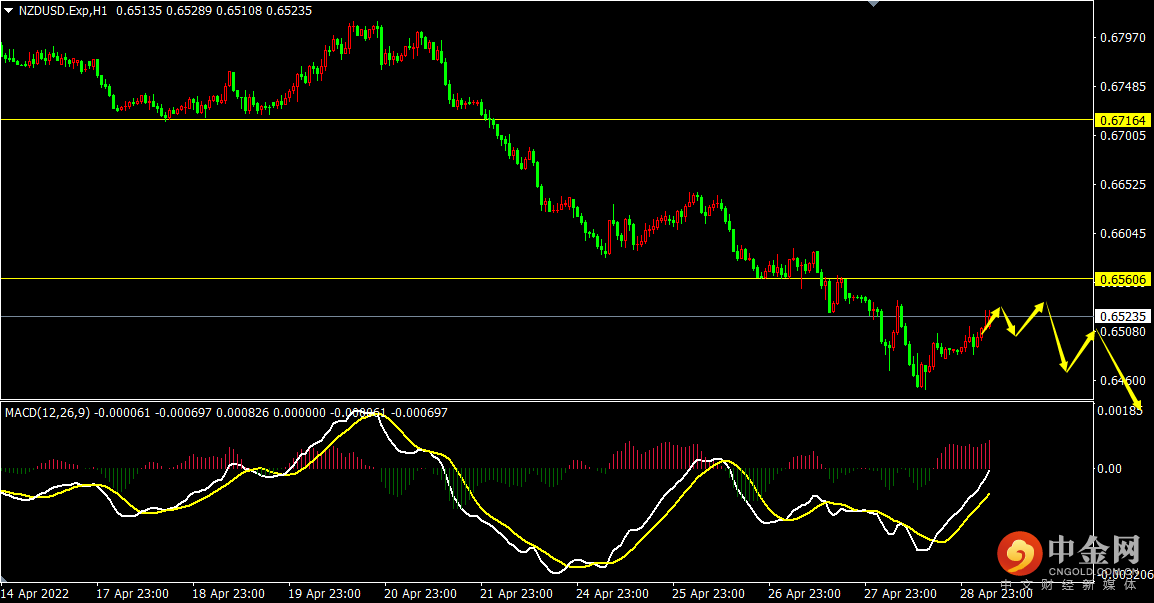Click the current price tag 0.65235

1122,317
